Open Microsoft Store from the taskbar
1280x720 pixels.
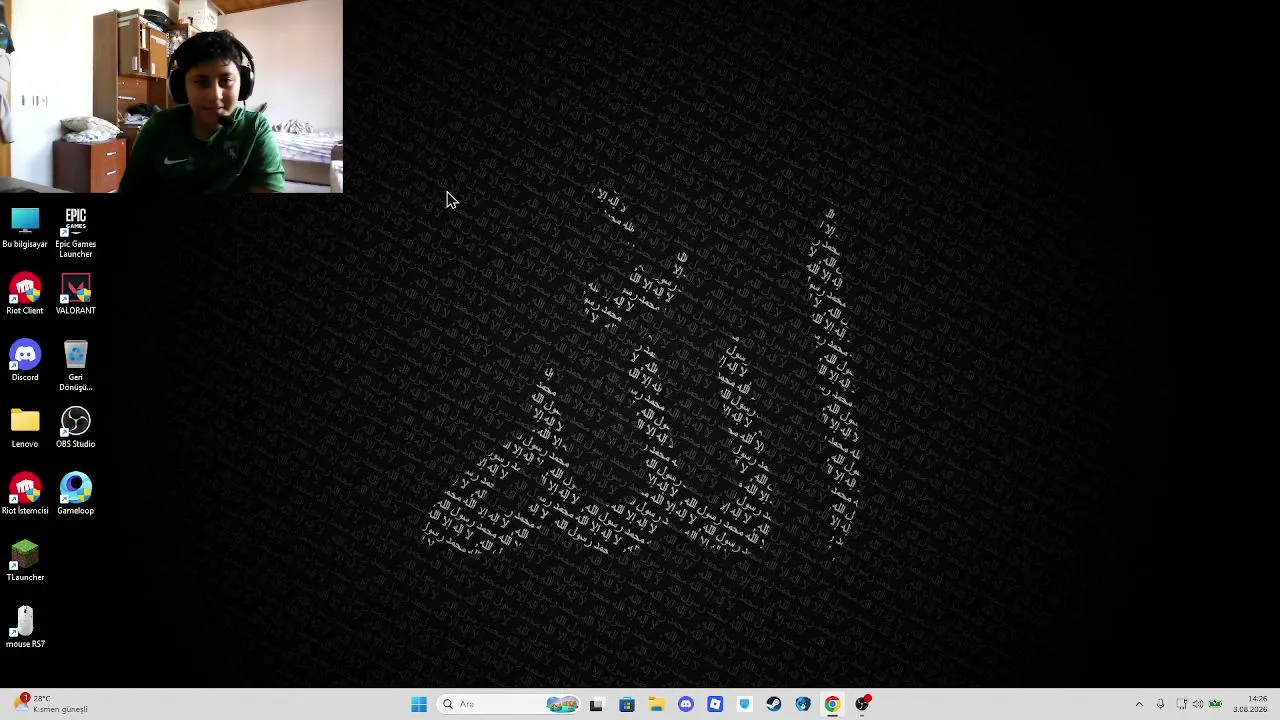tap(627, 704)
